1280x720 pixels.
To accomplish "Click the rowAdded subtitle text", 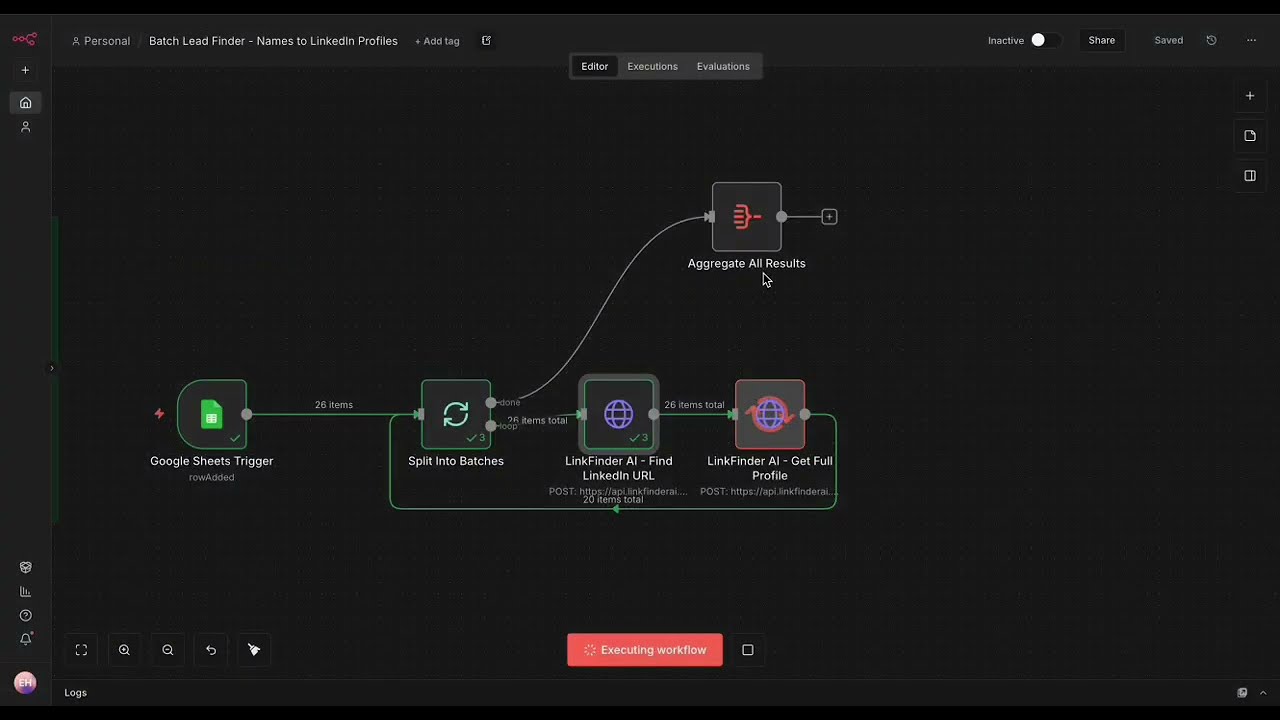I will (x=212, y=477).
